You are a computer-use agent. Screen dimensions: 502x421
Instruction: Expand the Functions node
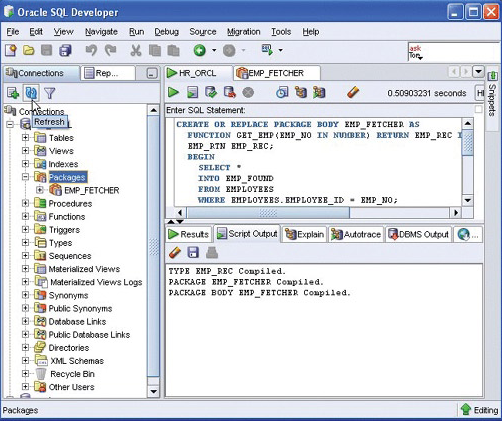pos(25,216)
